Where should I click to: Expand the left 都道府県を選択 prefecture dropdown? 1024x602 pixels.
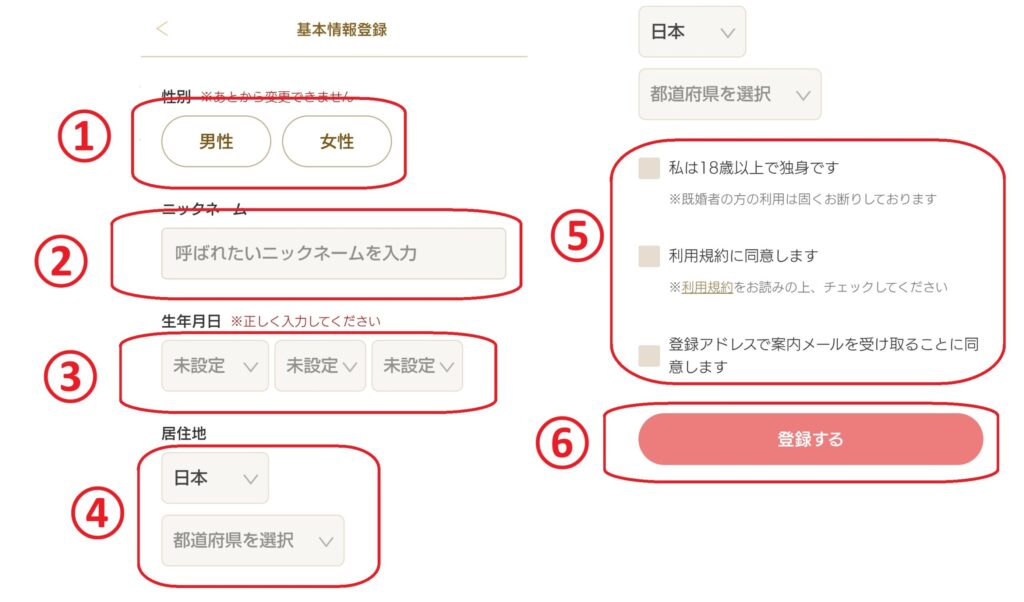tap(252, 541)
